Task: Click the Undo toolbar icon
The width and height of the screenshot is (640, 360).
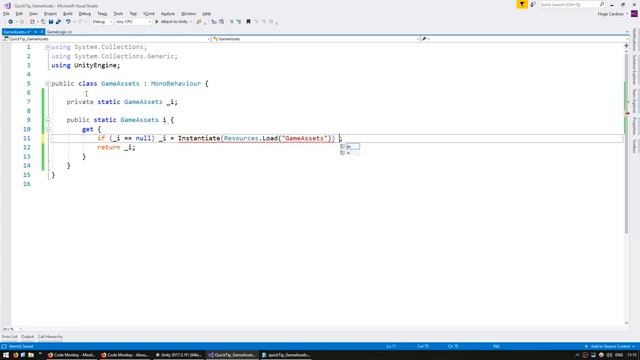Action: coord(68,22)
